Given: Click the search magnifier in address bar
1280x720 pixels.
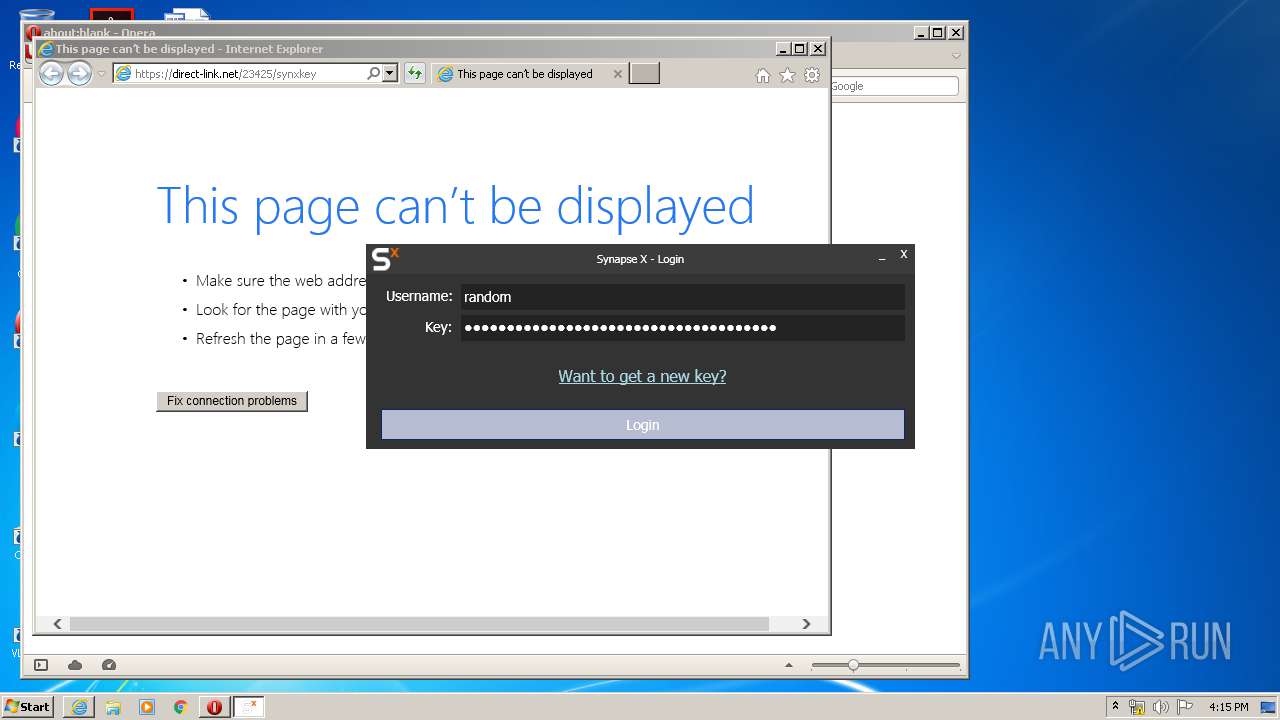Looking at the screenshot, I should pyautogui.click(x=374, y=73).
